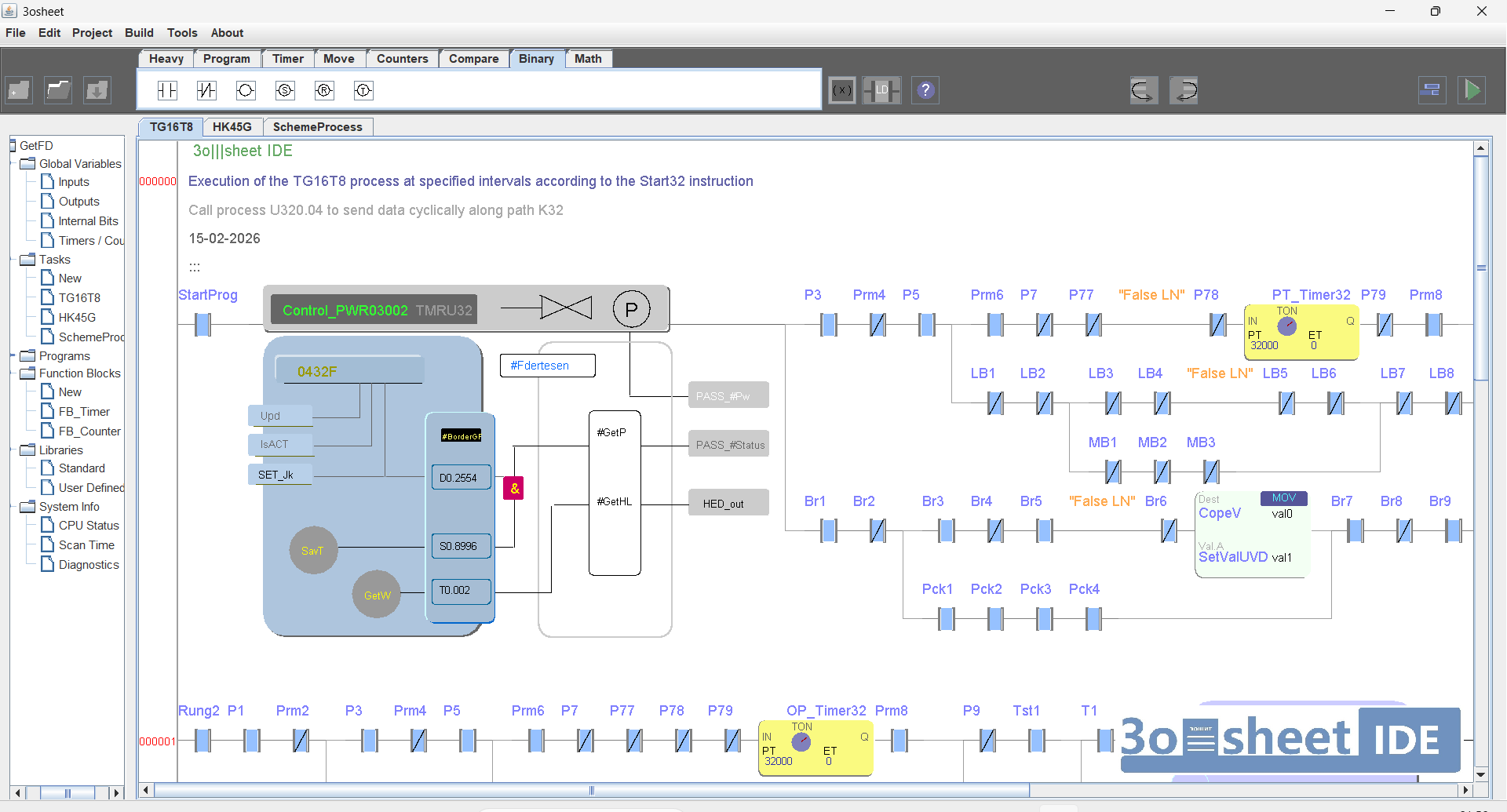Screen dimensions: 1507x812
Task: Click the open project folder icon
Action: (58, 90)
